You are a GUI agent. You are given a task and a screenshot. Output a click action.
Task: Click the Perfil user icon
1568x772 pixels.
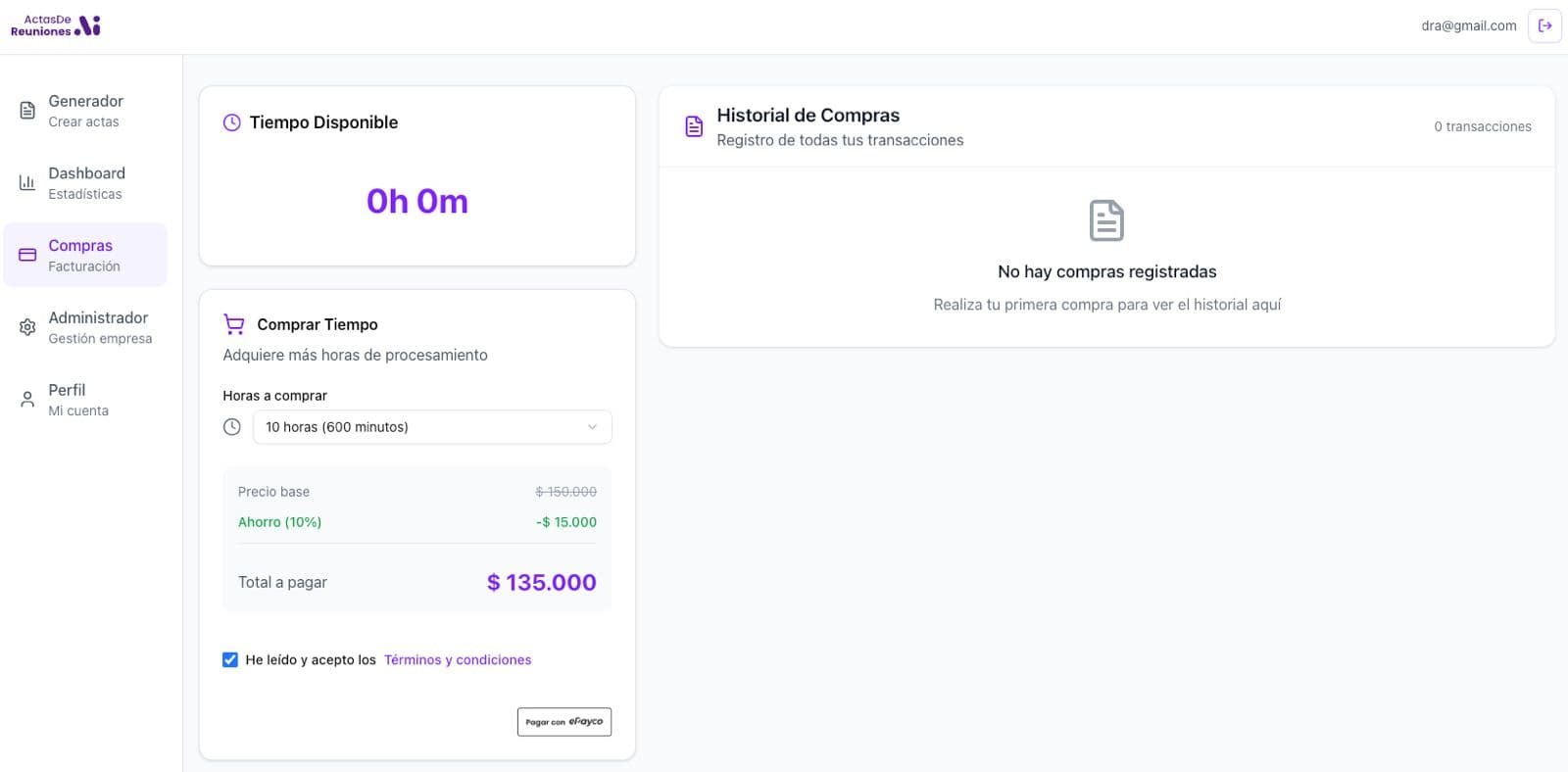pyautogui.click(x=27, y=400)
